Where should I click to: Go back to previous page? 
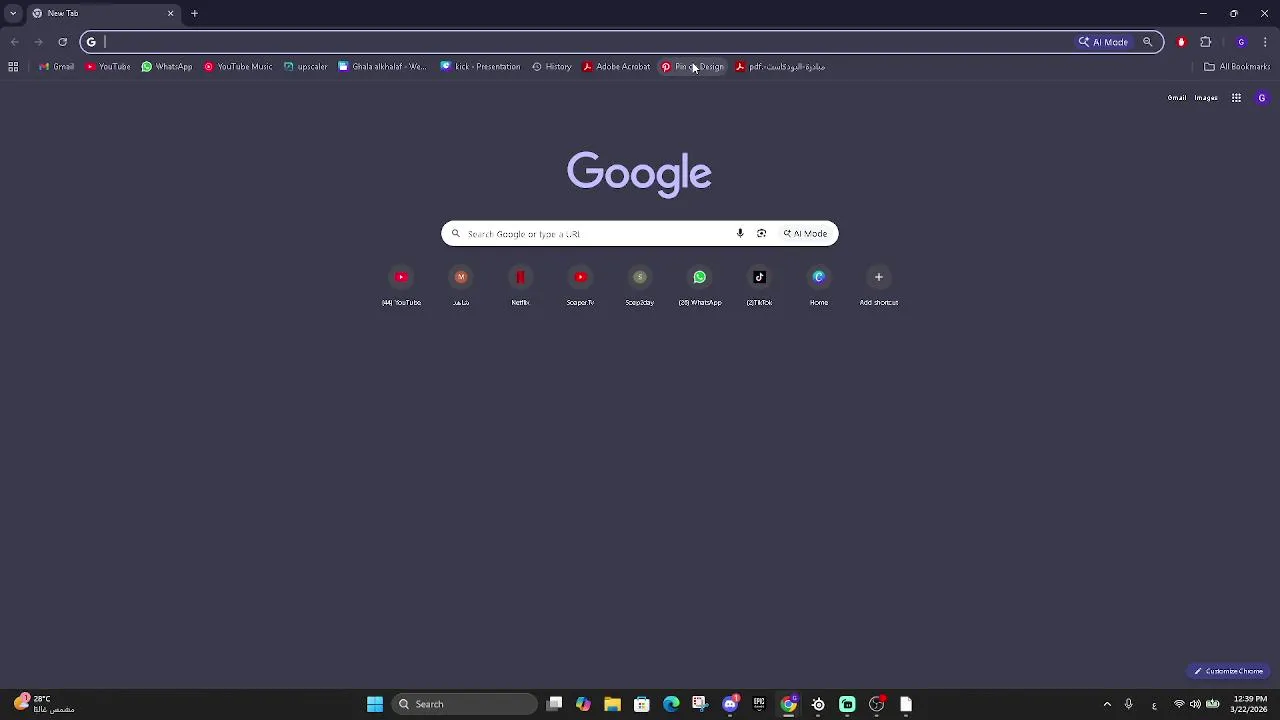pos(14,42)
